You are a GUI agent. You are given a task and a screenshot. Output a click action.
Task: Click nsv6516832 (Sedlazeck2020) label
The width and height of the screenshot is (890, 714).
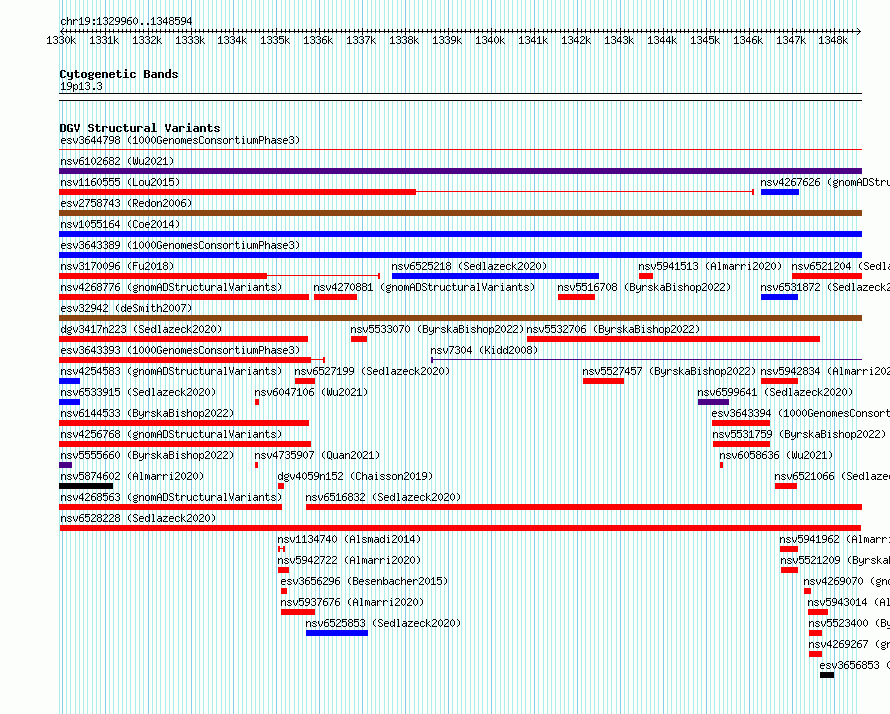point(383,497)
